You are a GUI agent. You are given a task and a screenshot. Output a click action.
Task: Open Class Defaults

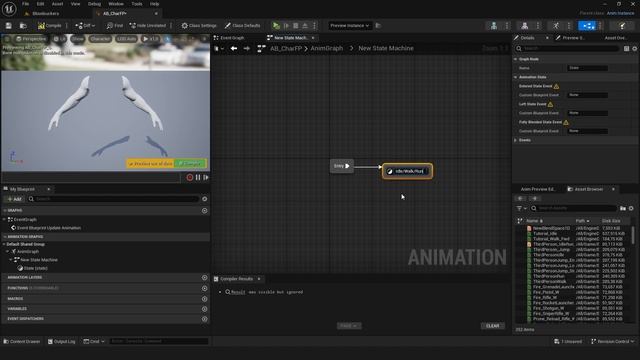point(242,26)
